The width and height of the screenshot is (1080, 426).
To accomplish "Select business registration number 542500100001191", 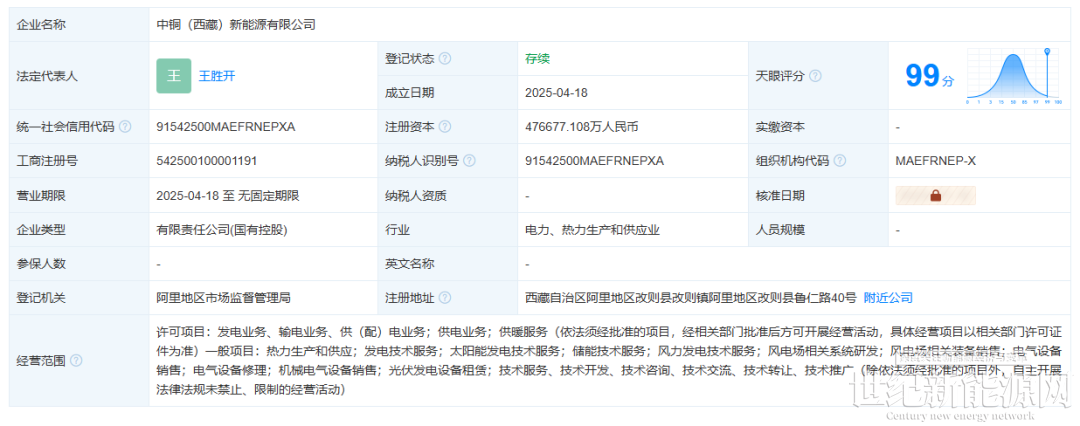I will click(207, 161).
